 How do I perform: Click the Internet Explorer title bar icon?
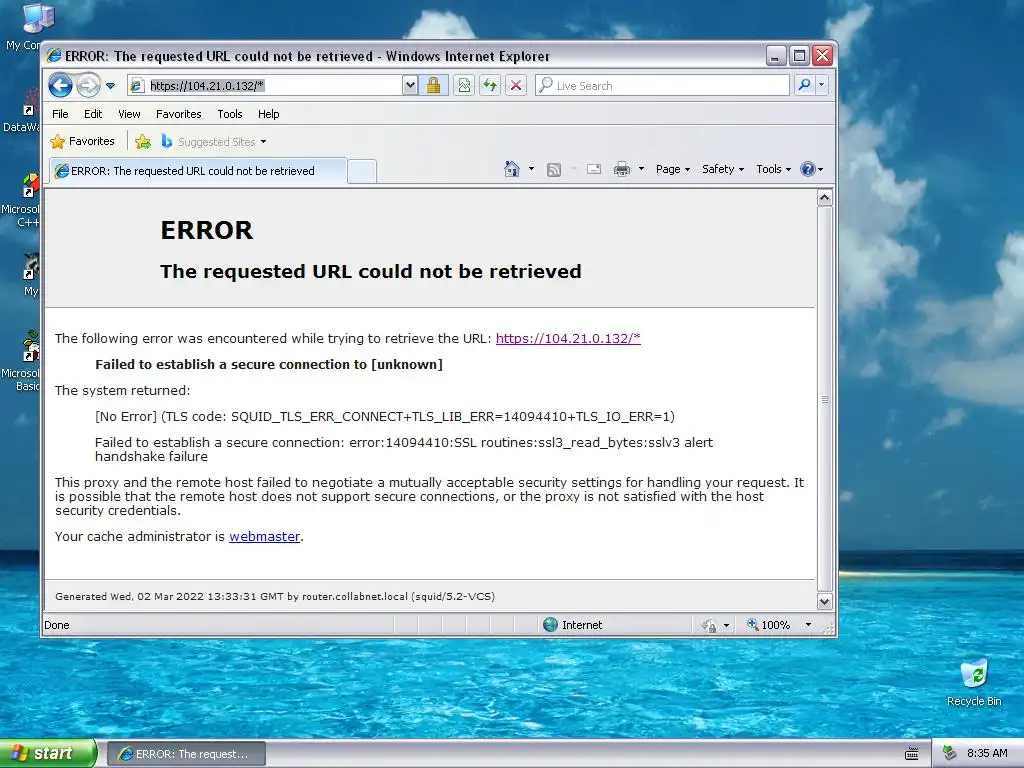pos(54,56)
